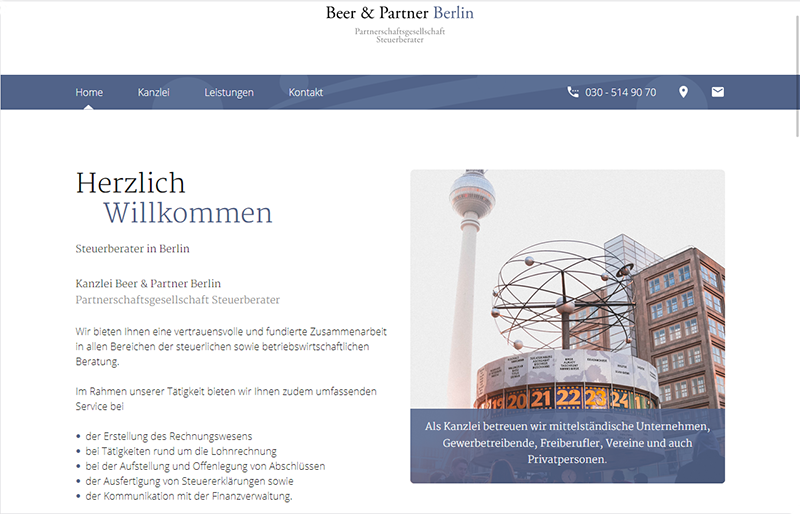
Task: Call the number 030 - 514 90 70
Action: (x=620, y=92)
